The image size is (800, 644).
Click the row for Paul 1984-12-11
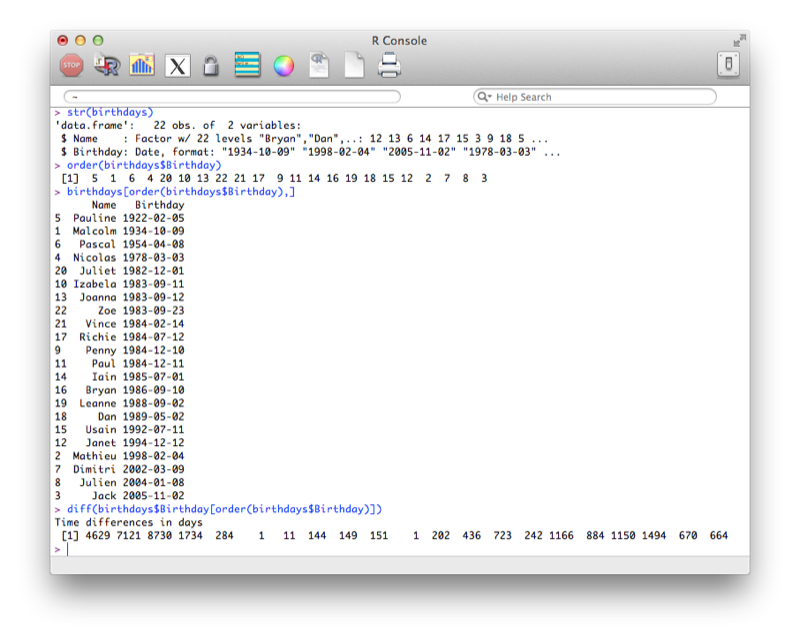pyautogui.click(x=119, y=364)
